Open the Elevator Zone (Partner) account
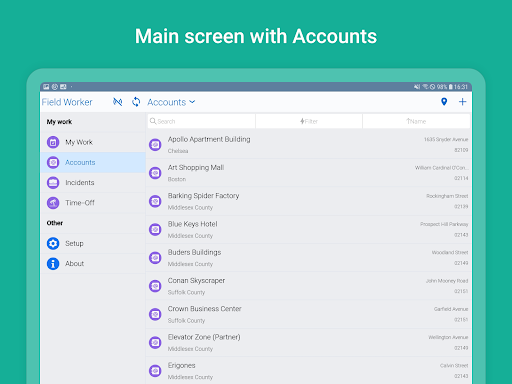This screenshot has height=384, width=512. click(309, 342)
